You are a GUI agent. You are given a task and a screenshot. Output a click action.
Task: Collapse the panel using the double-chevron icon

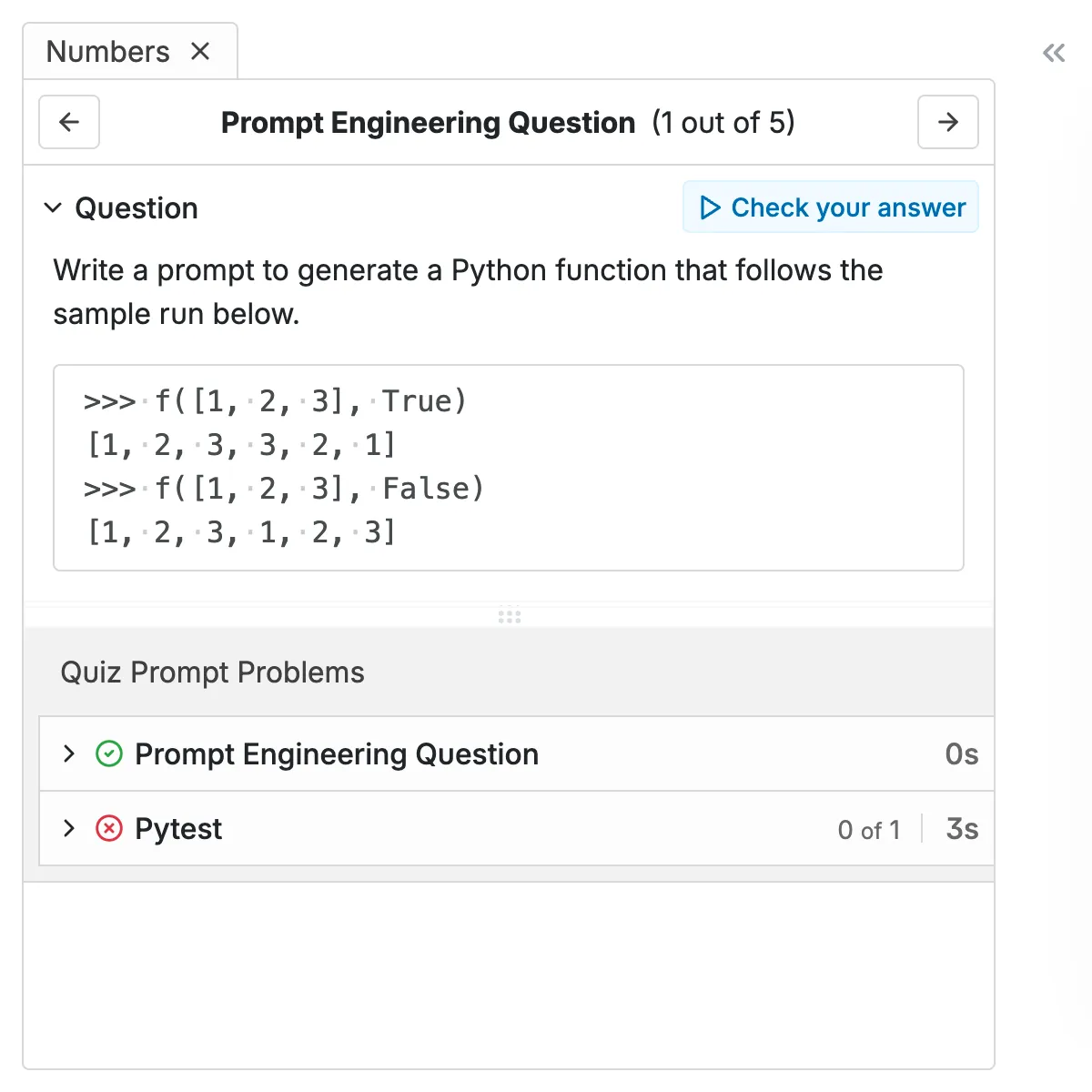click(x=1054, y=52)
